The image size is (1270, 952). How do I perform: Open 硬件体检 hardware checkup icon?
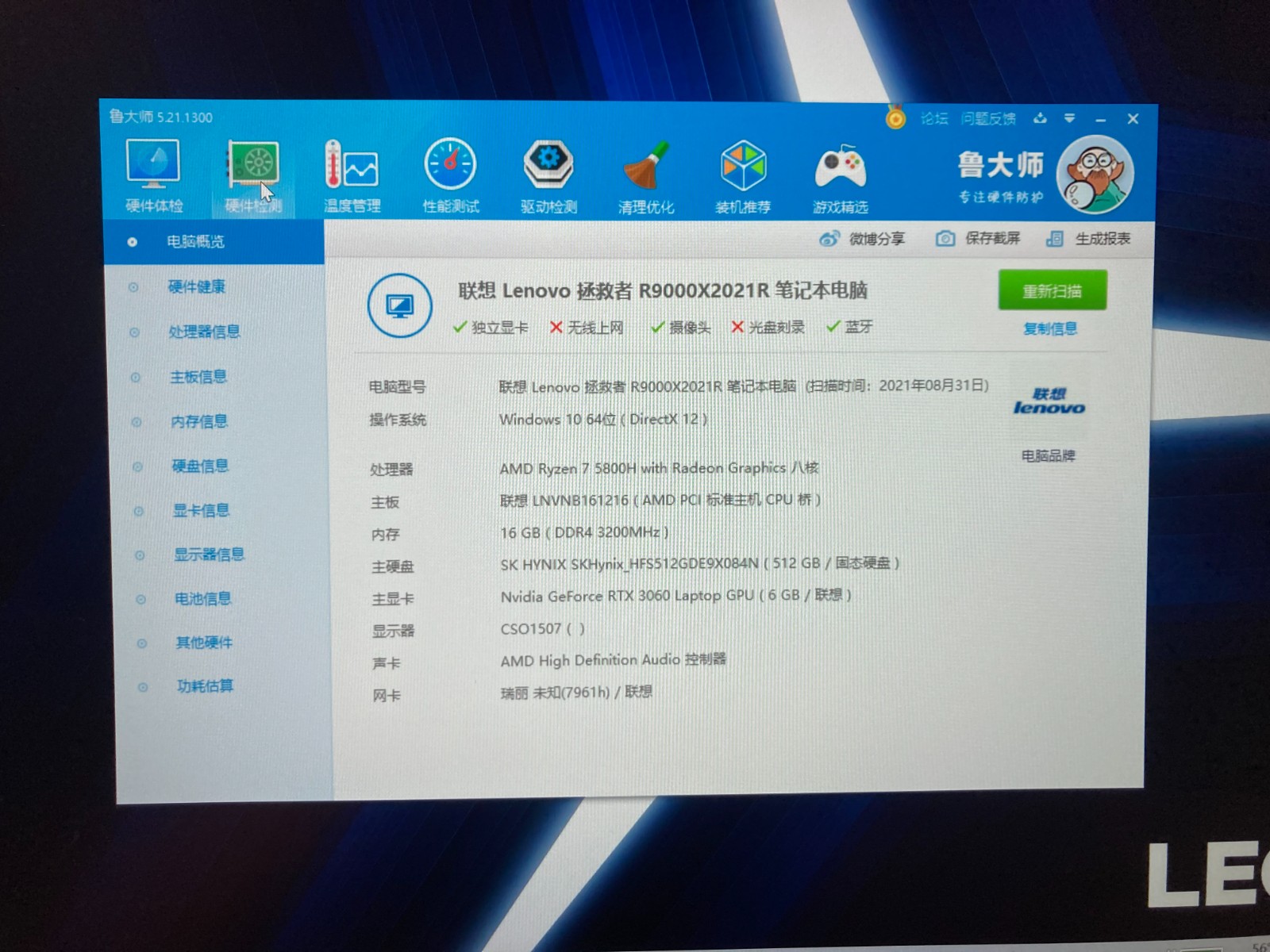point(154,176)
